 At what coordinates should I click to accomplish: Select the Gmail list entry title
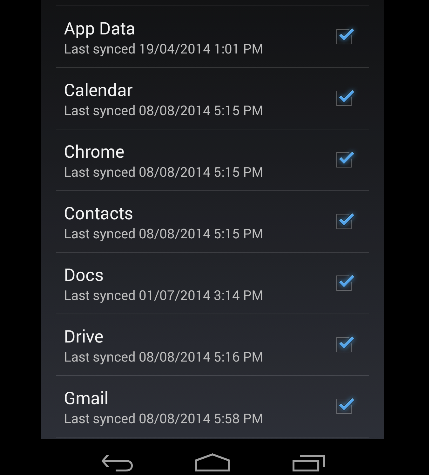(x=86, y=398)
